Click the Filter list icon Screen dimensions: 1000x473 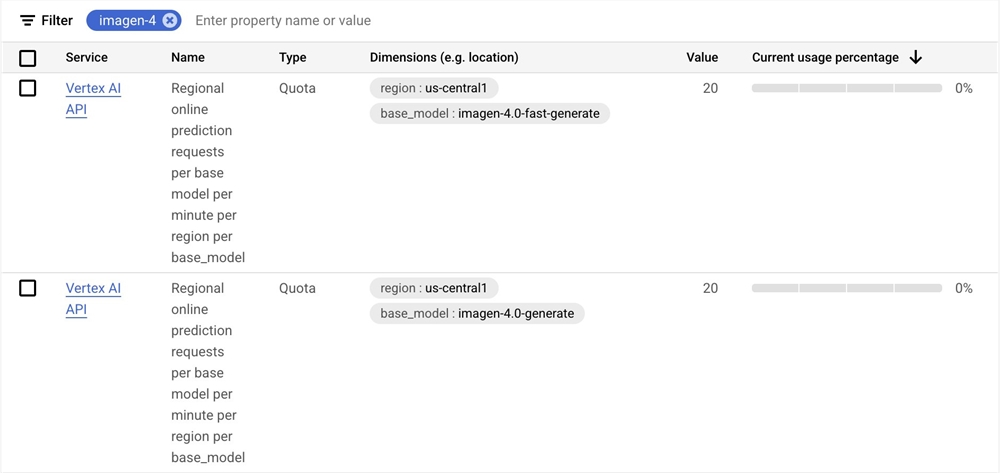tap(27, 21)
